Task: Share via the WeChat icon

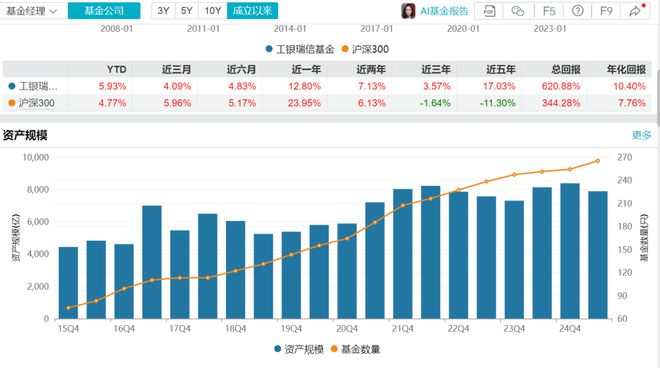Action: pos(518,11)
